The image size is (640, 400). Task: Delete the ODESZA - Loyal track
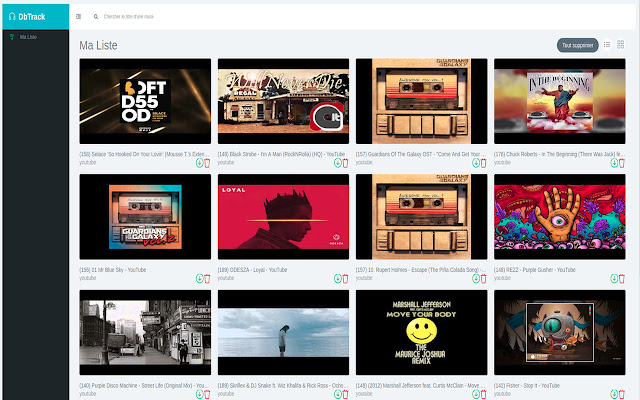click(345, 278)
